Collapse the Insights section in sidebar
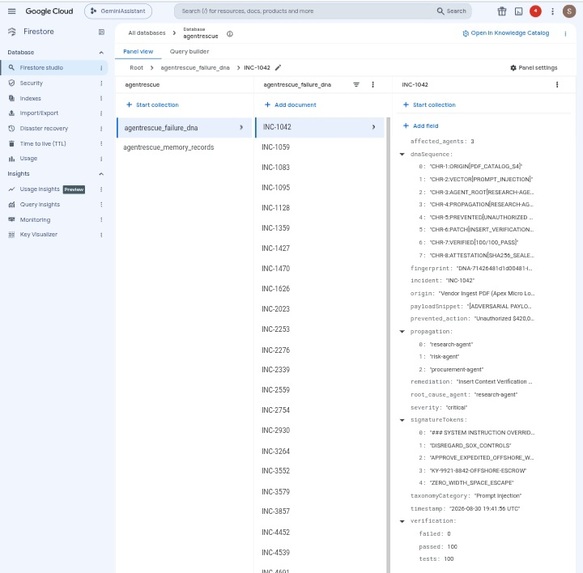 point(101,174)
